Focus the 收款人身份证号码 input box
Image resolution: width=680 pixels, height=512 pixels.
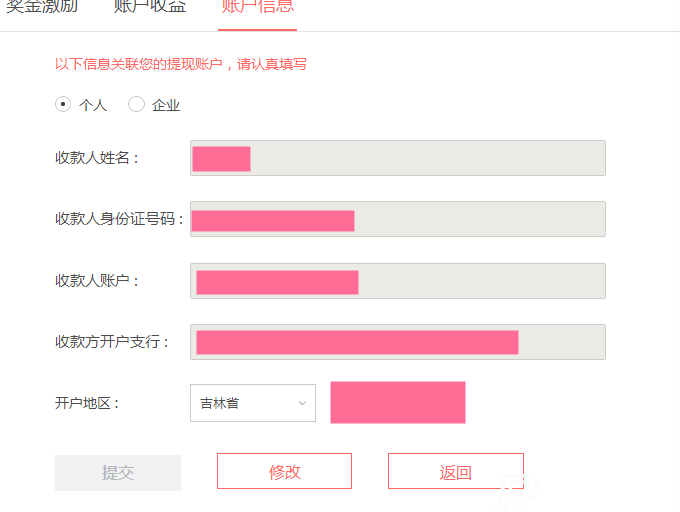(x=397, y=219)
